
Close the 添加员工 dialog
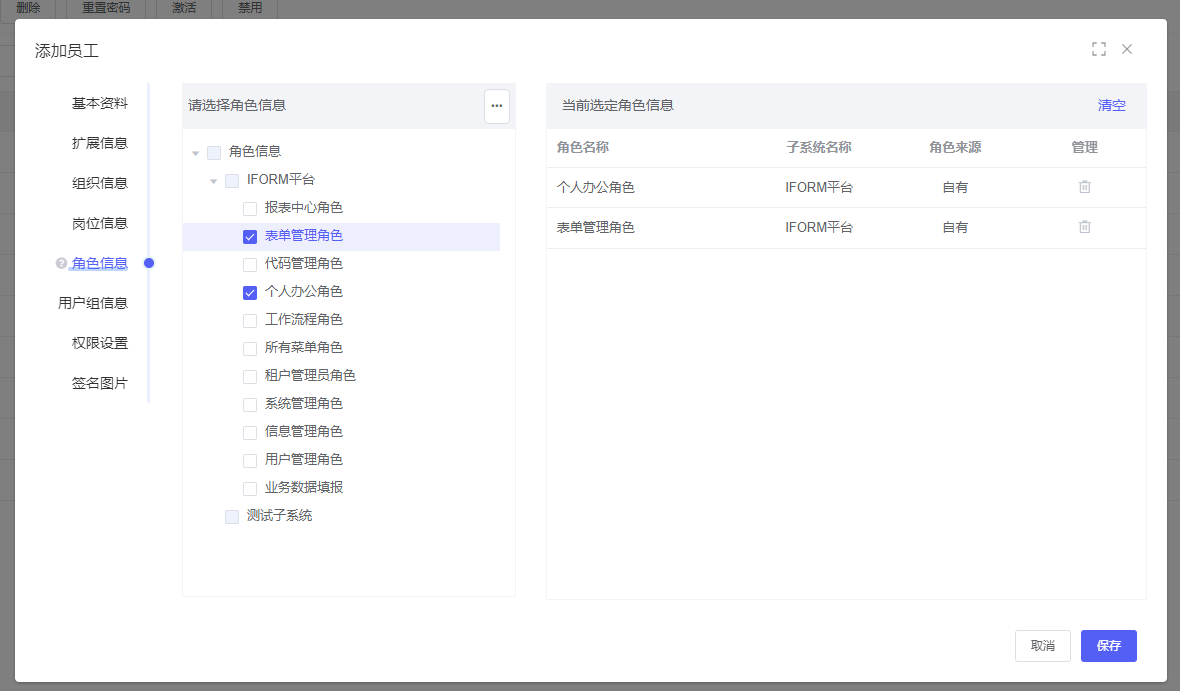1127,49
